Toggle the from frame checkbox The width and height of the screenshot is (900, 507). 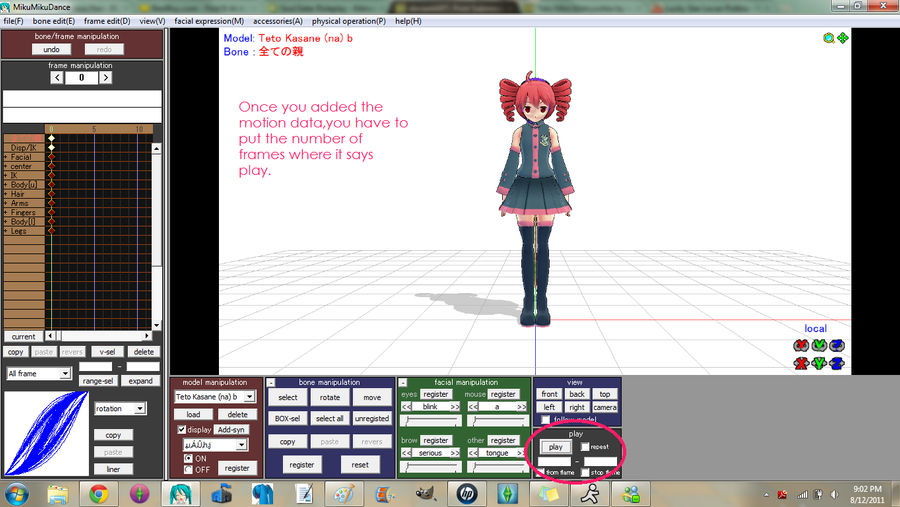pos(541,473)
